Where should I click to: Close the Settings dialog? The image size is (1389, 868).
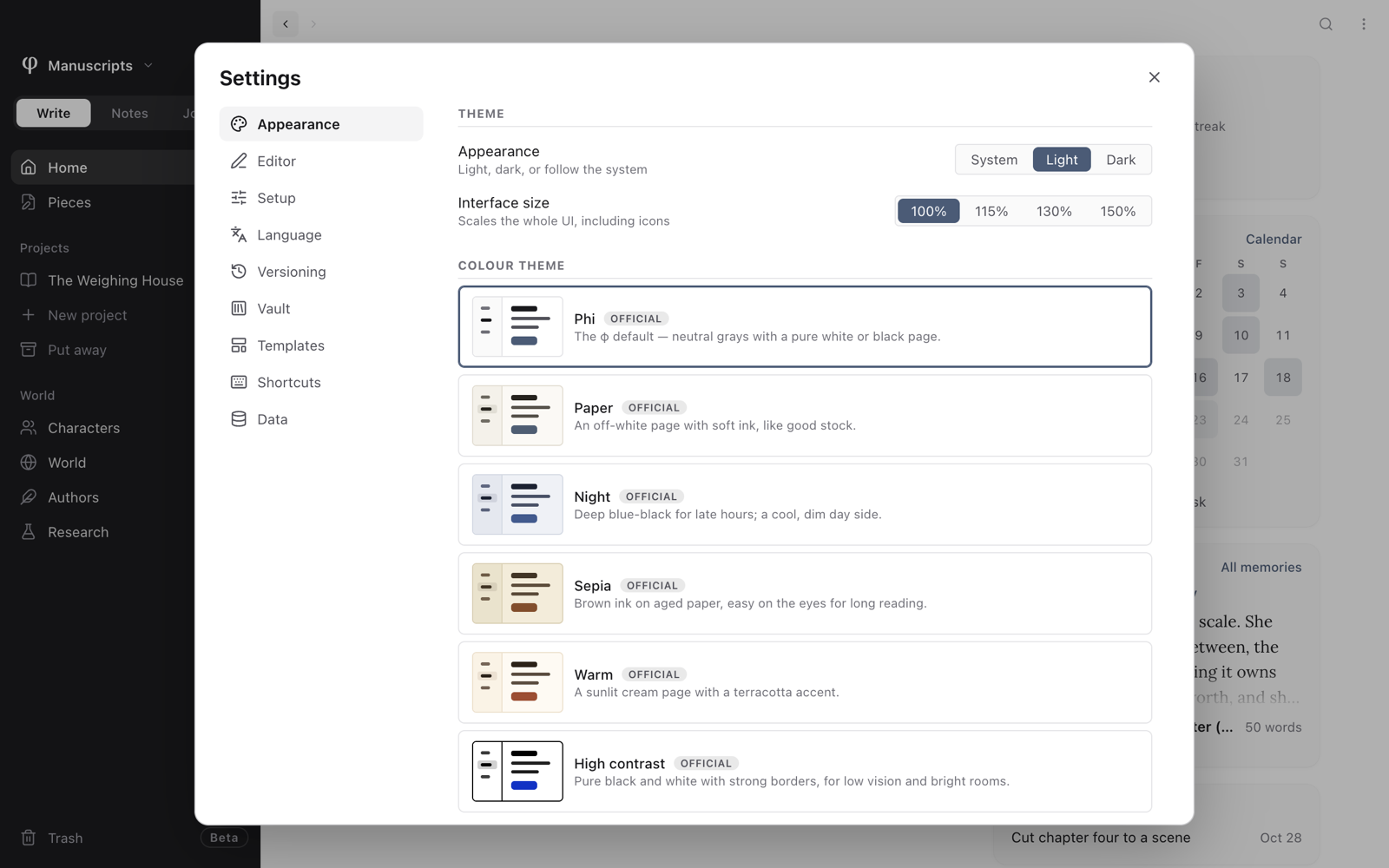[1155, 77]
